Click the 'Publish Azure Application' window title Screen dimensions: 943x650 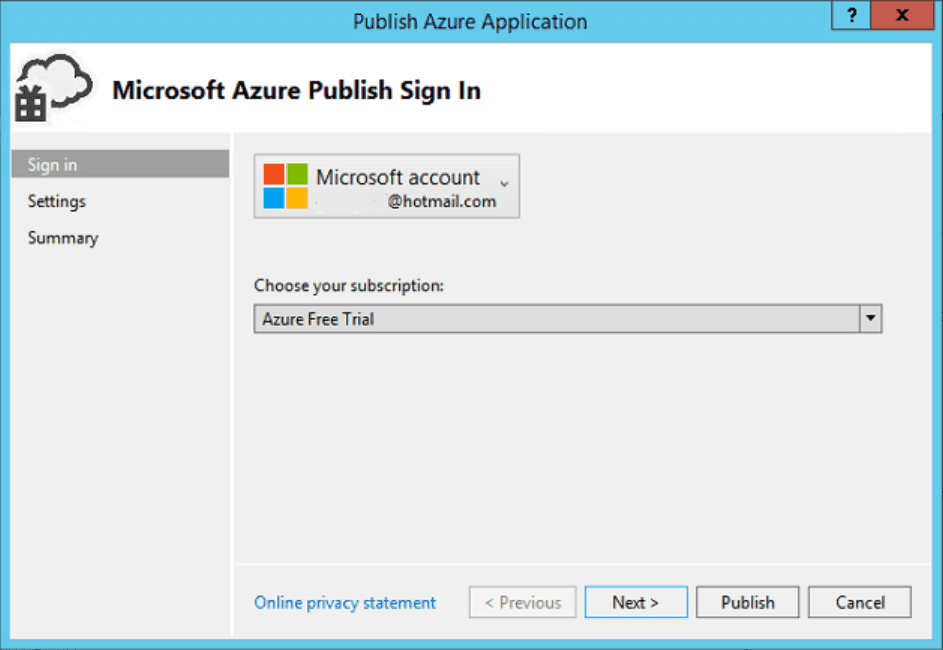coord(470,22)
